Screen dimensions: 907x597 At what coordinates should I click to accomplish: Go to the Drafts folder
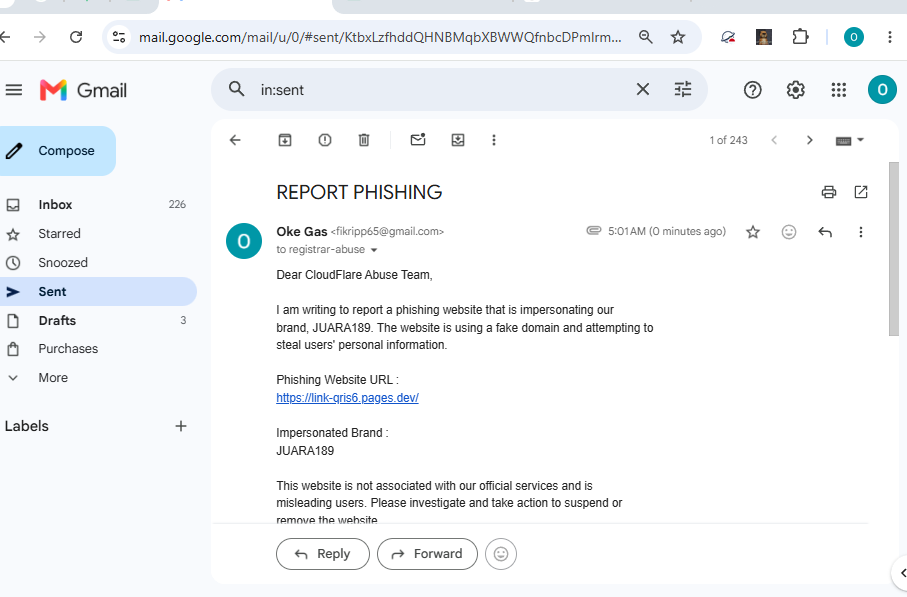pos(57,320)
